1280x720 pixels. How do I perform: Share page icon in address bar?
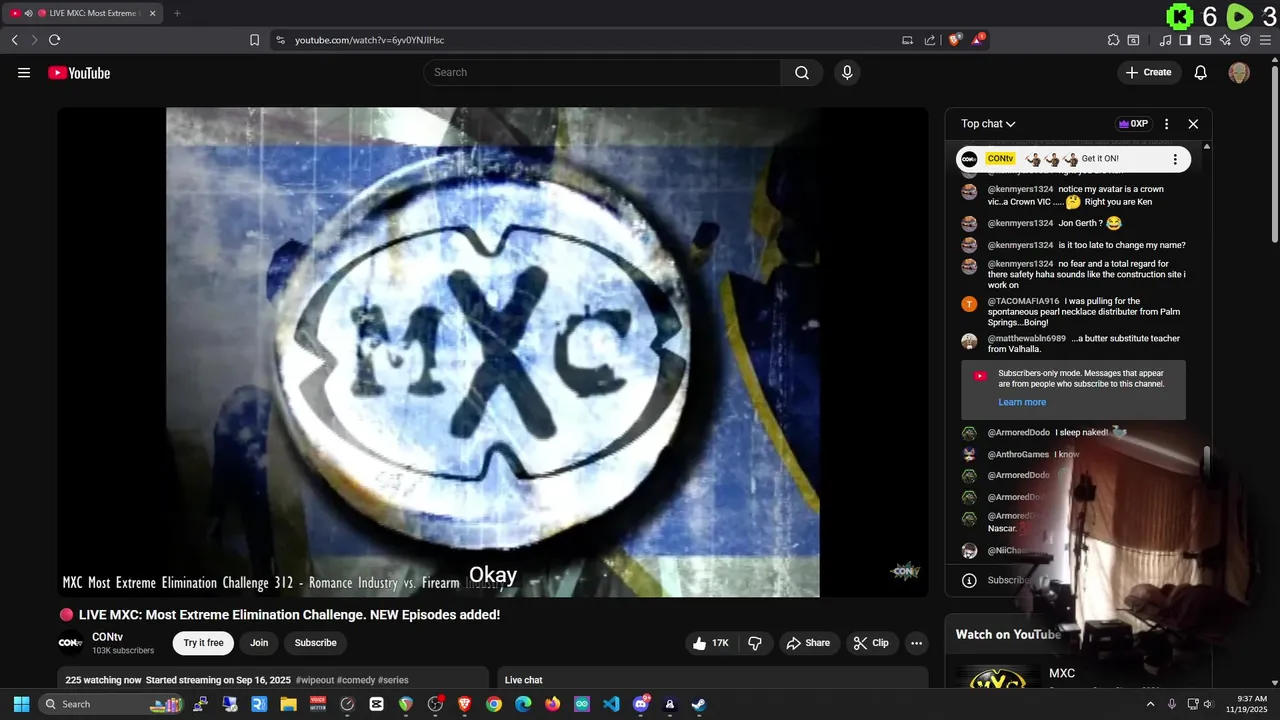930,40
